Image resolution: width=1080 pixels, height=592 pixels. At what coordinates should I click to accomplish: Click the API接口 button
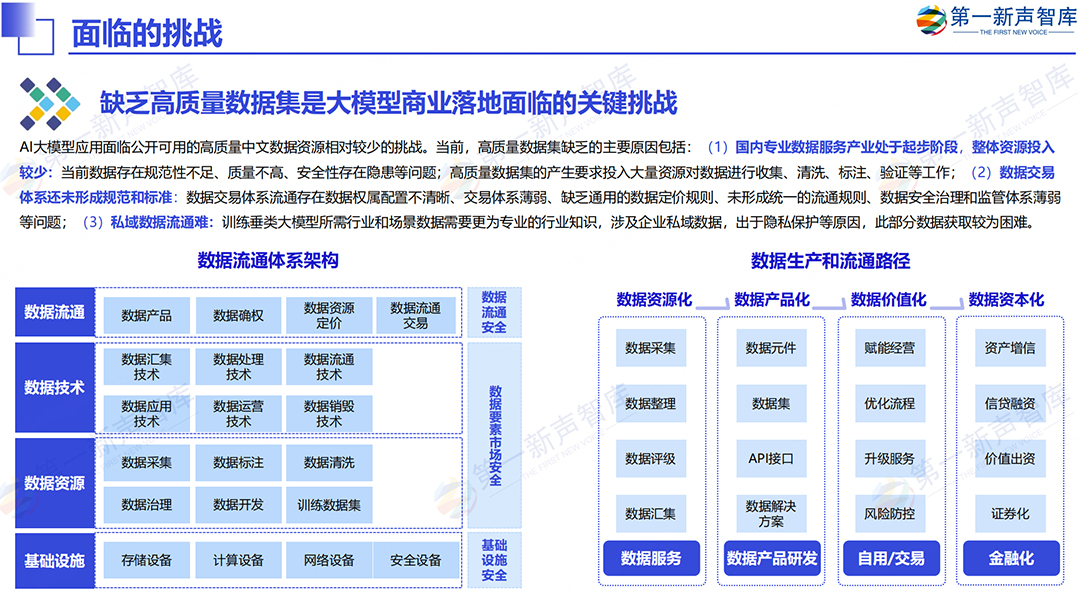coord(772,459)
